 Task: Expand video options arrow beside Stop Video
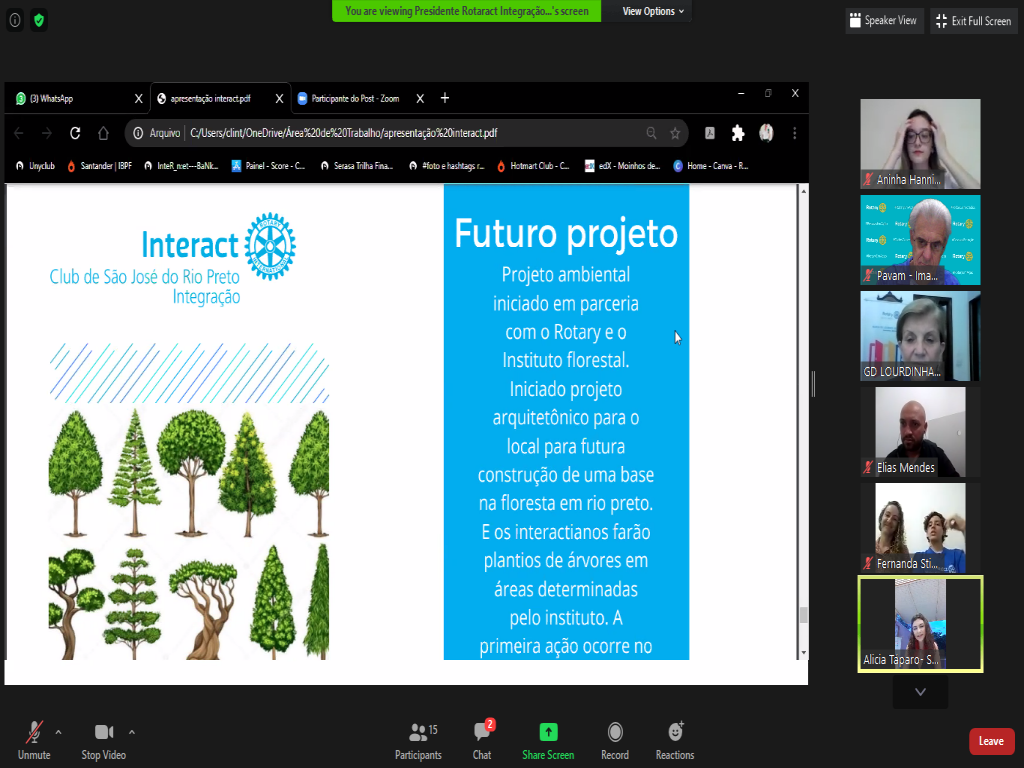132,731
